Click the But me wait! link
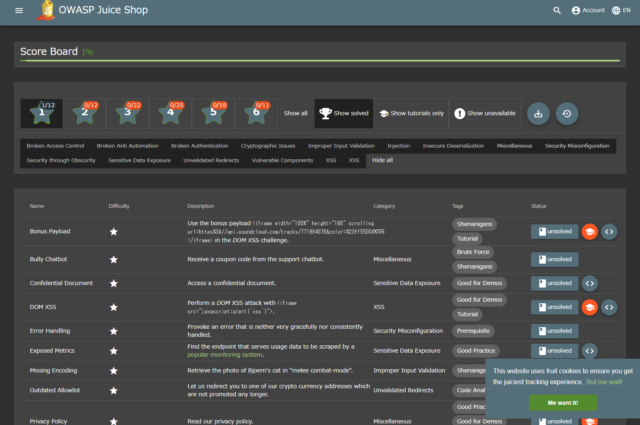640x425 pixels. click(604, 382)
